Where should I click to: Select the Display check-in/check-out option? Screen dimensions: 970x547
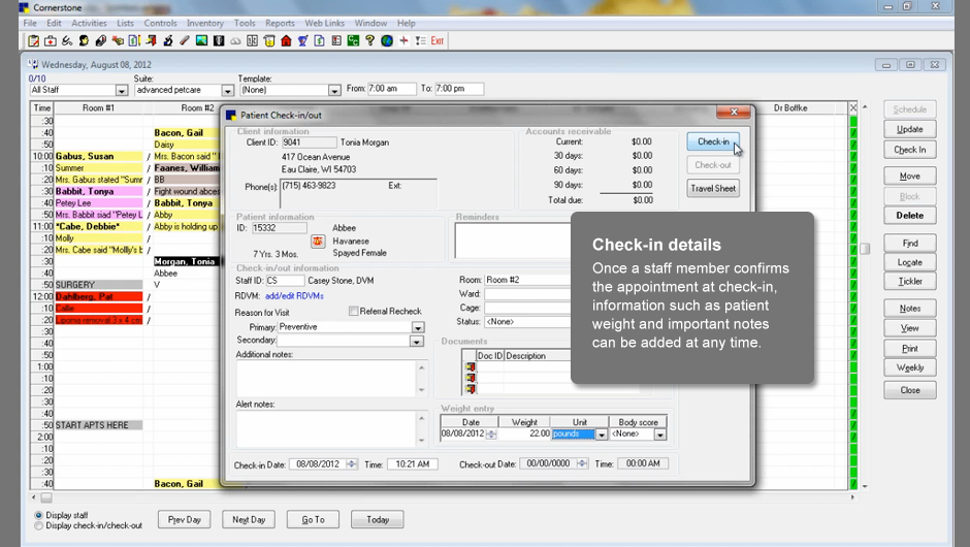point(39,525)
